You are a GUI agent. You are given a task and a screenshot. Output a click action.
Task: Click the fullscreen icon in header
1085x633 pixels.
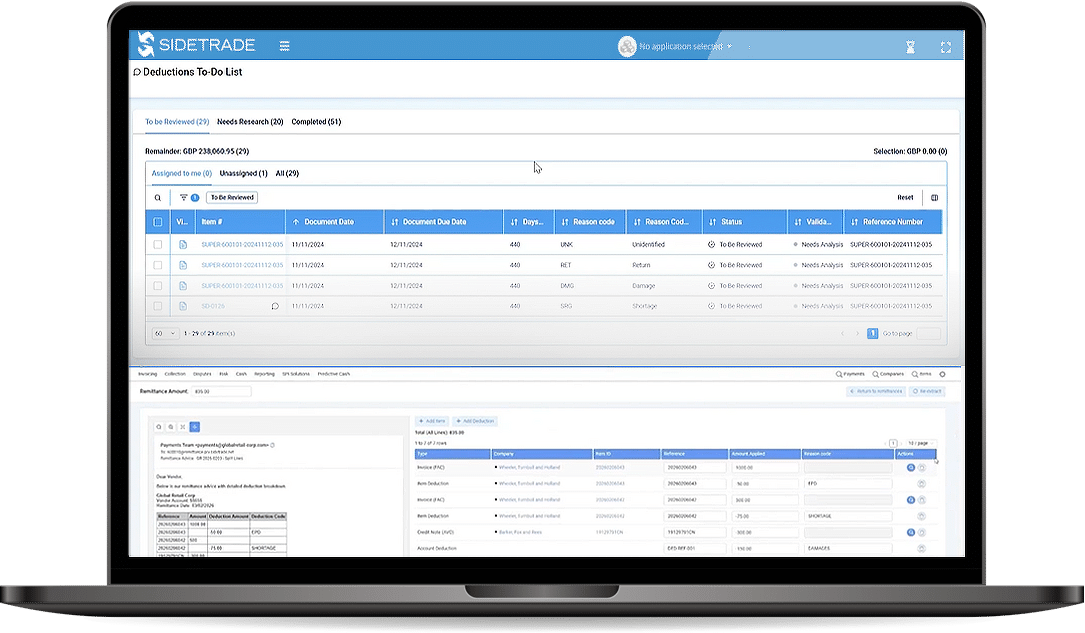pos(946,47)
